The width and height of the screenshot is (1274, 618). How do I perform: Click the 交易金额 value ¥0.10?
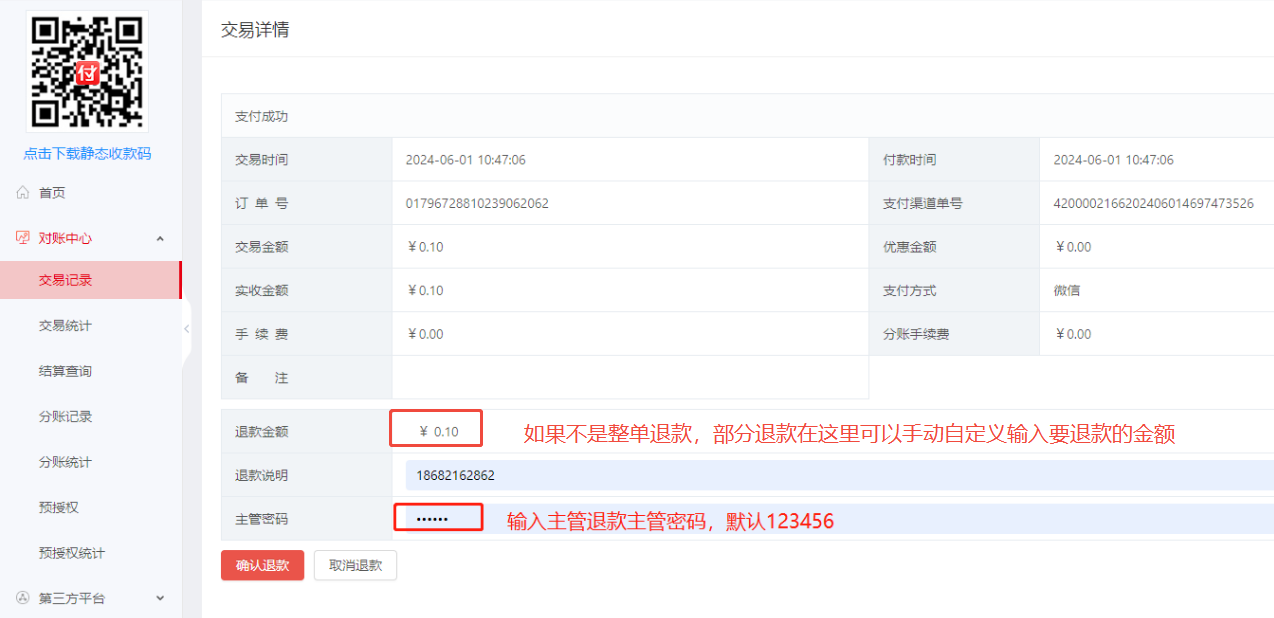point(425,247)
